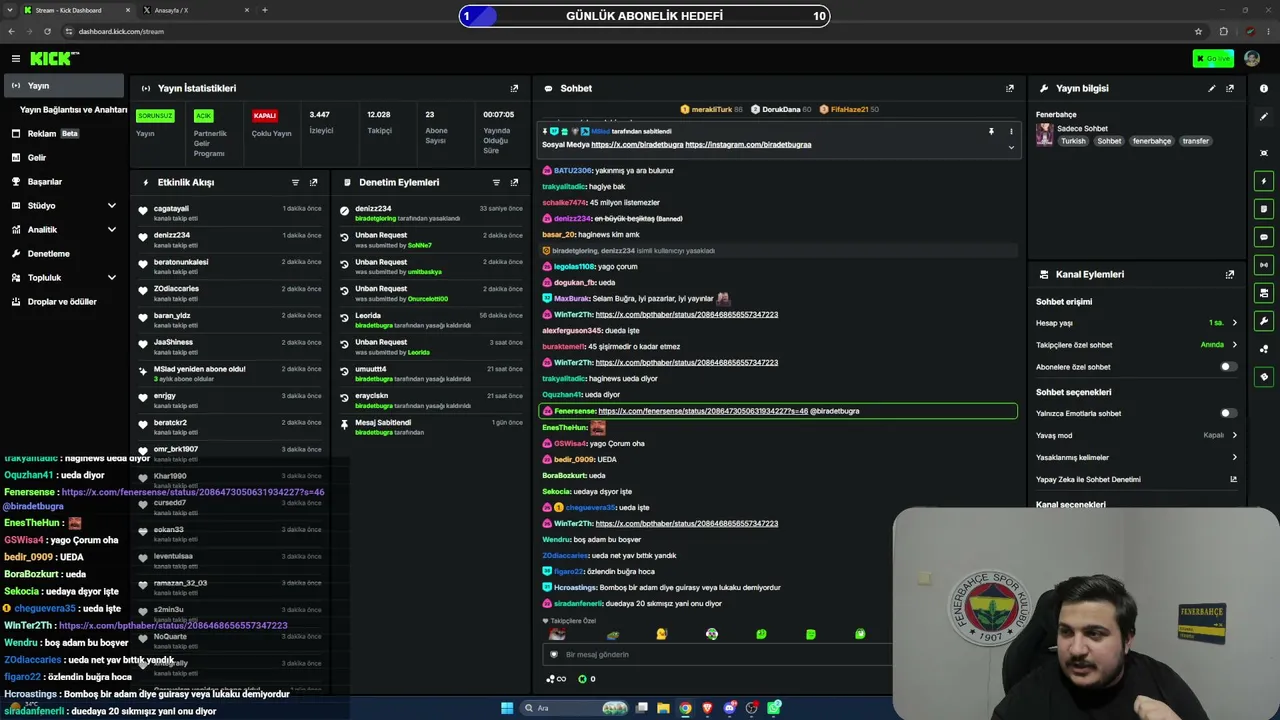Click the Turkish tag chip
The height and width of the screenshot is (720, 1280).
pos(1073,141)
